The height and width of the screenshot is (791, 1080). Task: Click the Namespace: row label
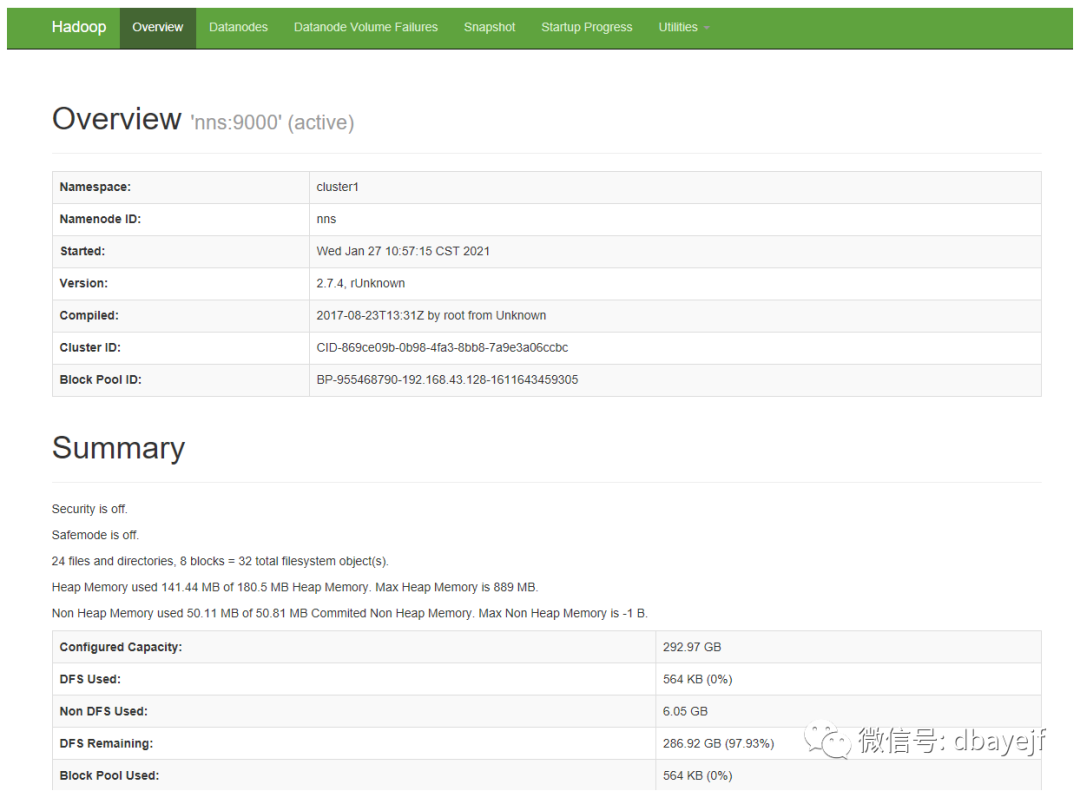click(95, 187)
